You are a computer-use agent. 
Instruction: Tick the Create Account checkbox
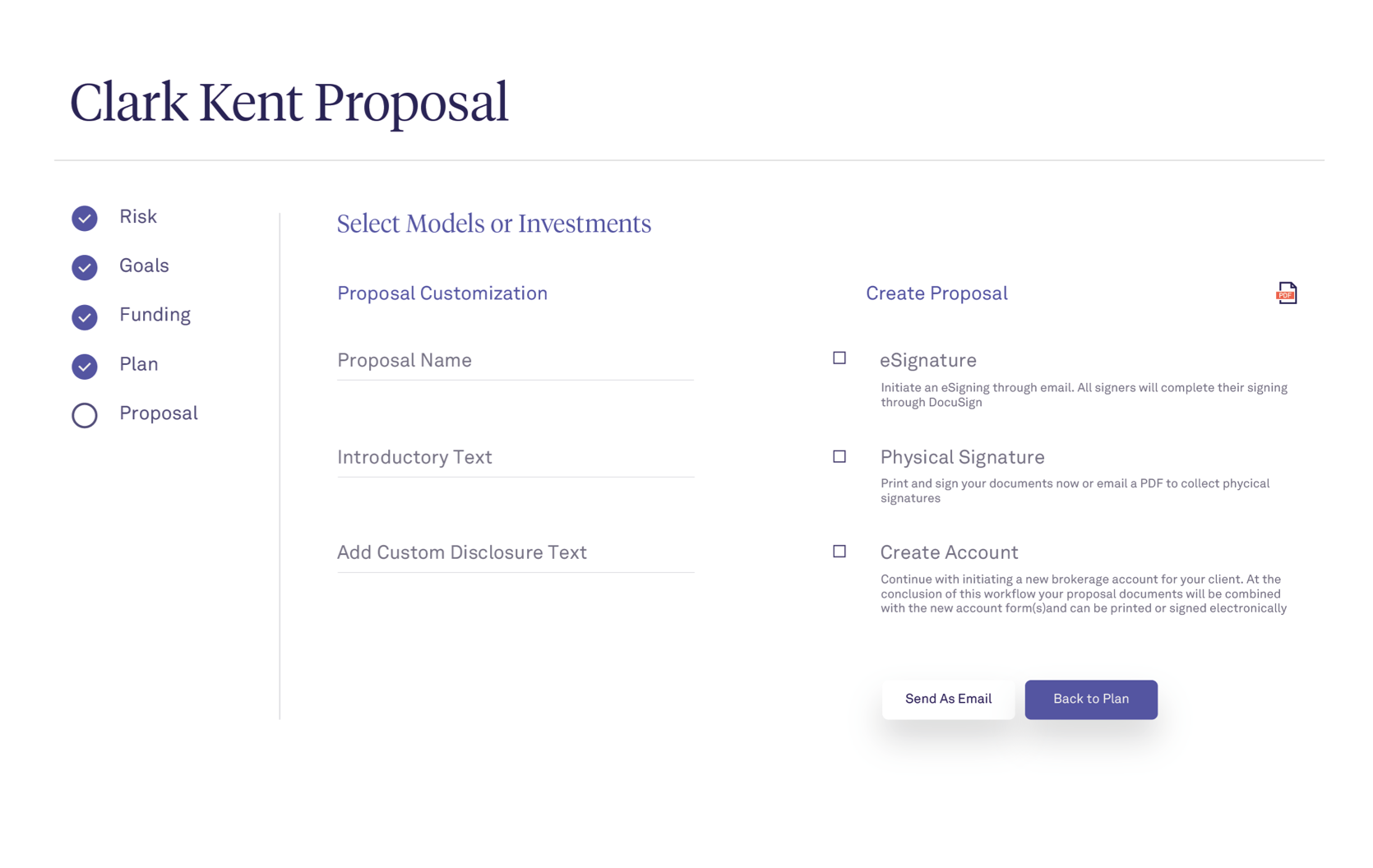[x=839, y=552]
